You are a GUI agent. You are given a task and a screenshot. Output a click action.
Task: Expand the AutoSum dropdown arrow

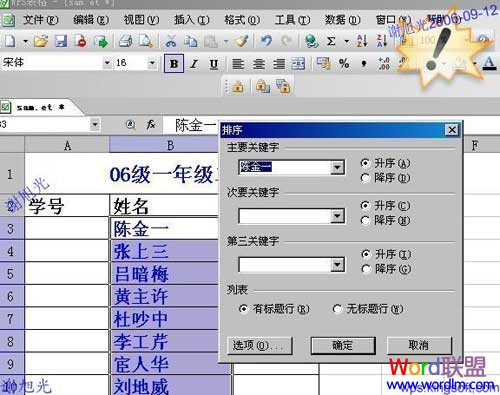[347, 42]
